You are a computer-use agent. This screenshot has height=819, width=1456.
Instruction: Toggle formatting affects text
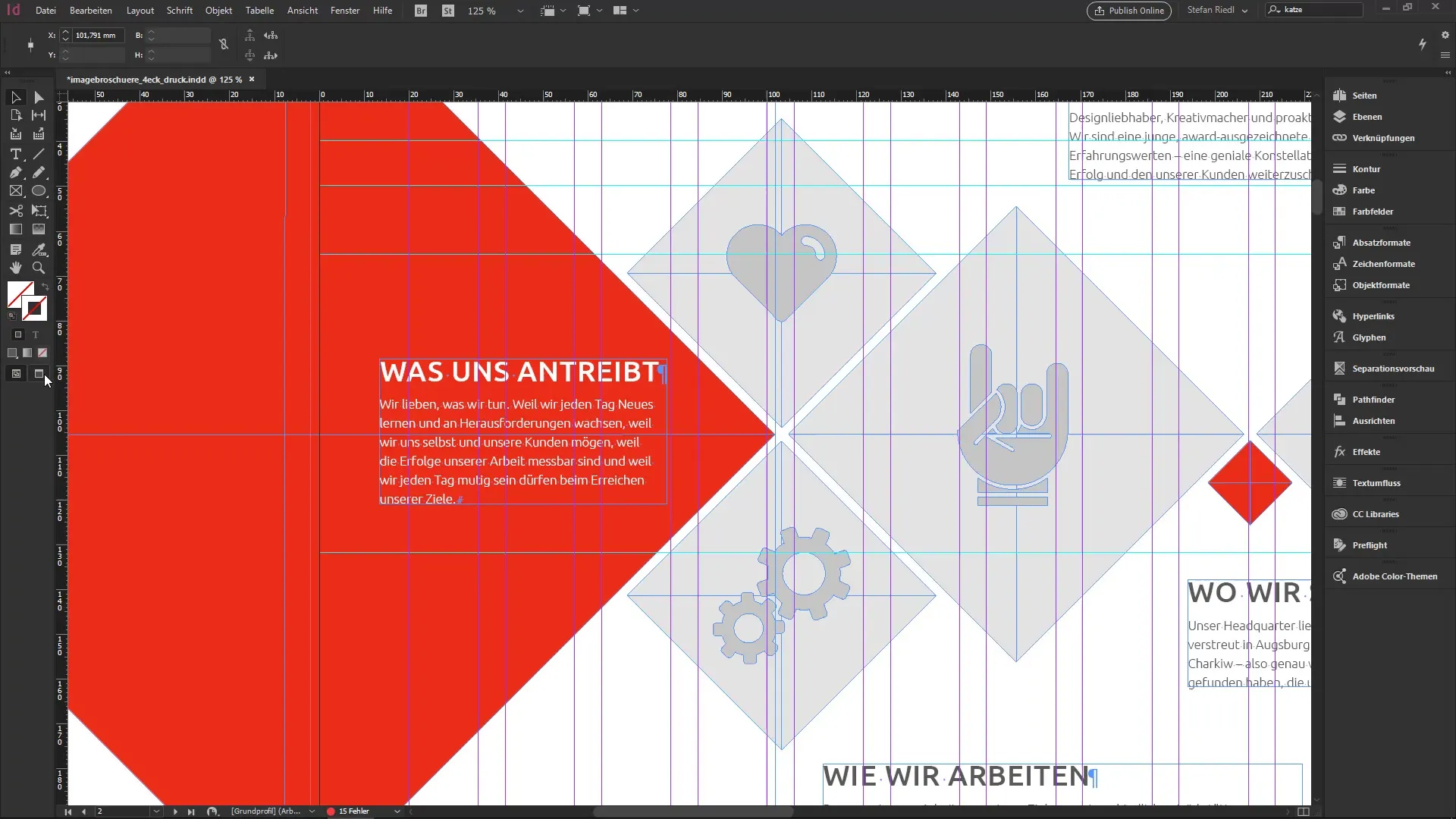[35, 334]
